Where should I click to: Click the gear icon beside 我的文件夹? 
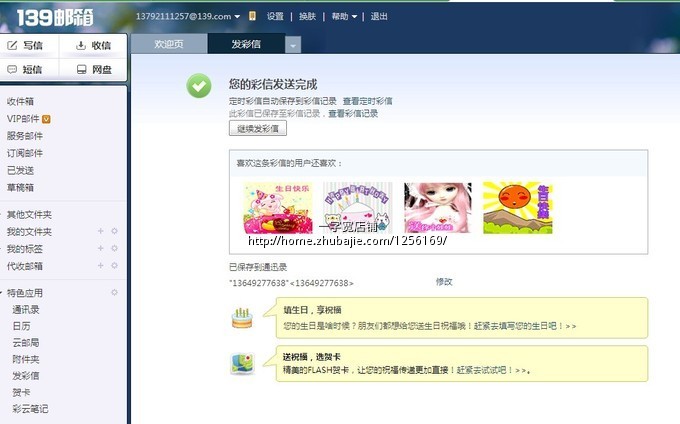pos(114,231)
